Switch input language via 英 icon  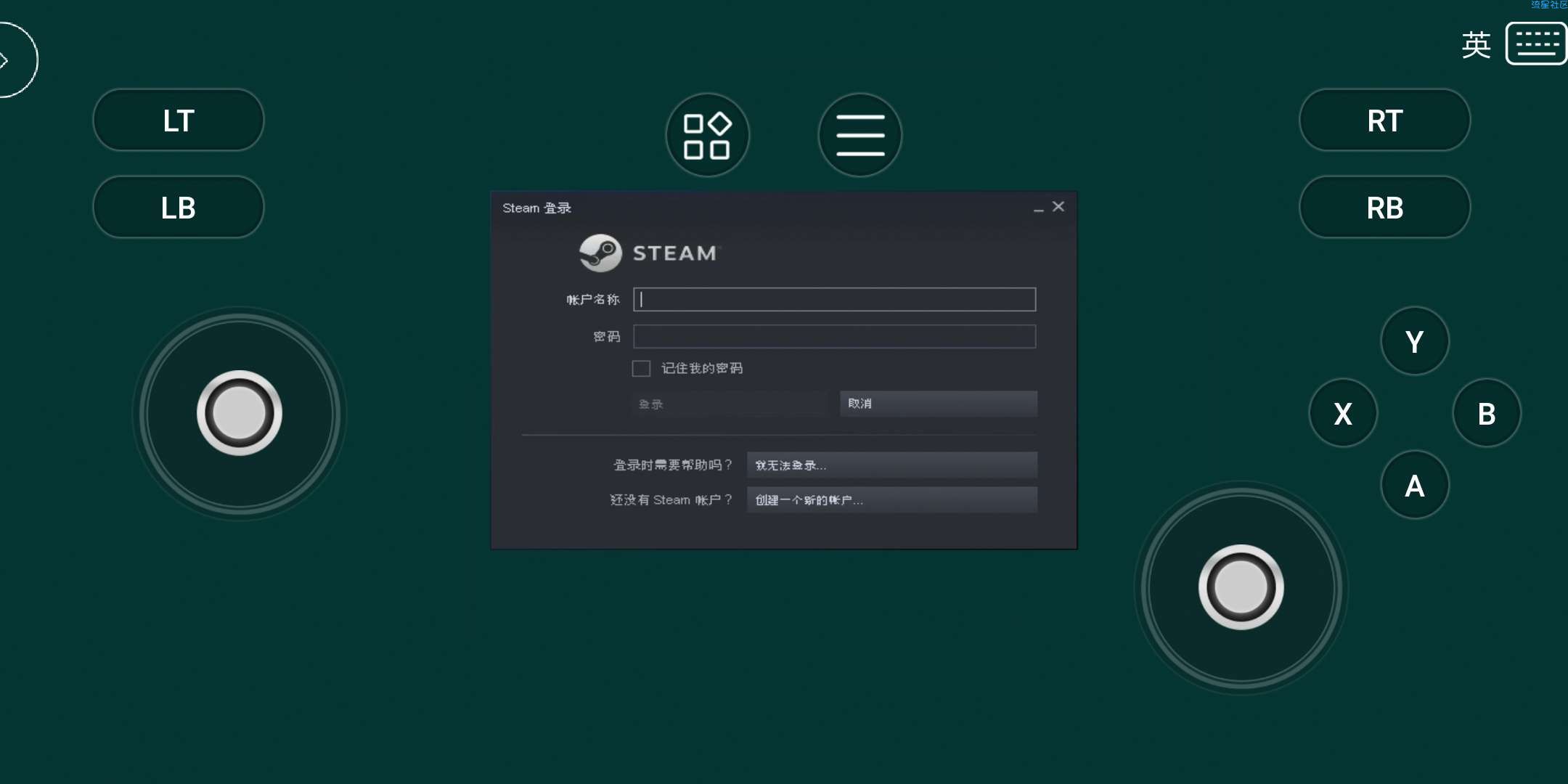[1476, 44]
